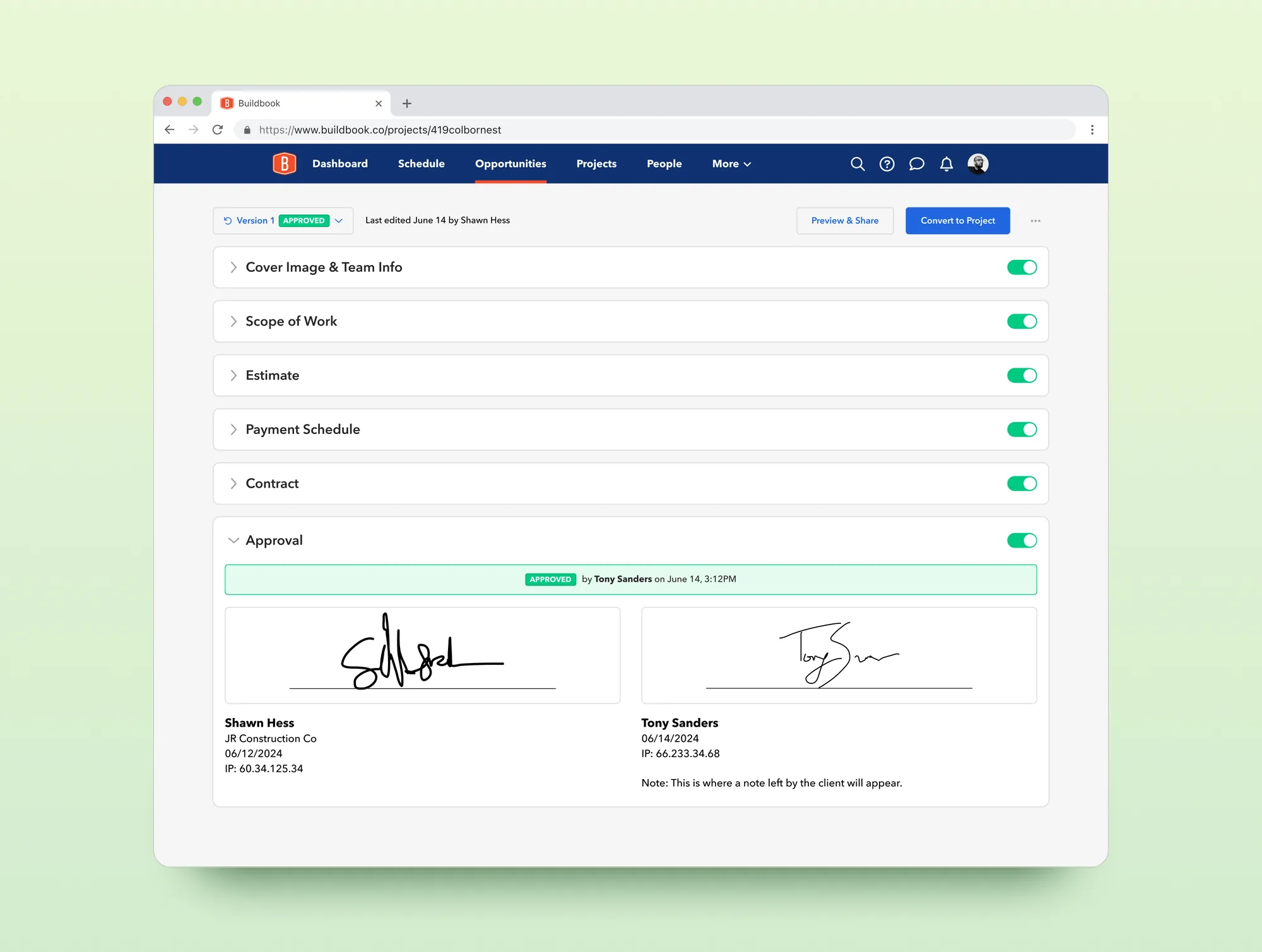This screenshot has width=1262, height=952.
Task: Click the Buildbook logo in navbar
Action: pyautogui.click(x=285, y=163)
